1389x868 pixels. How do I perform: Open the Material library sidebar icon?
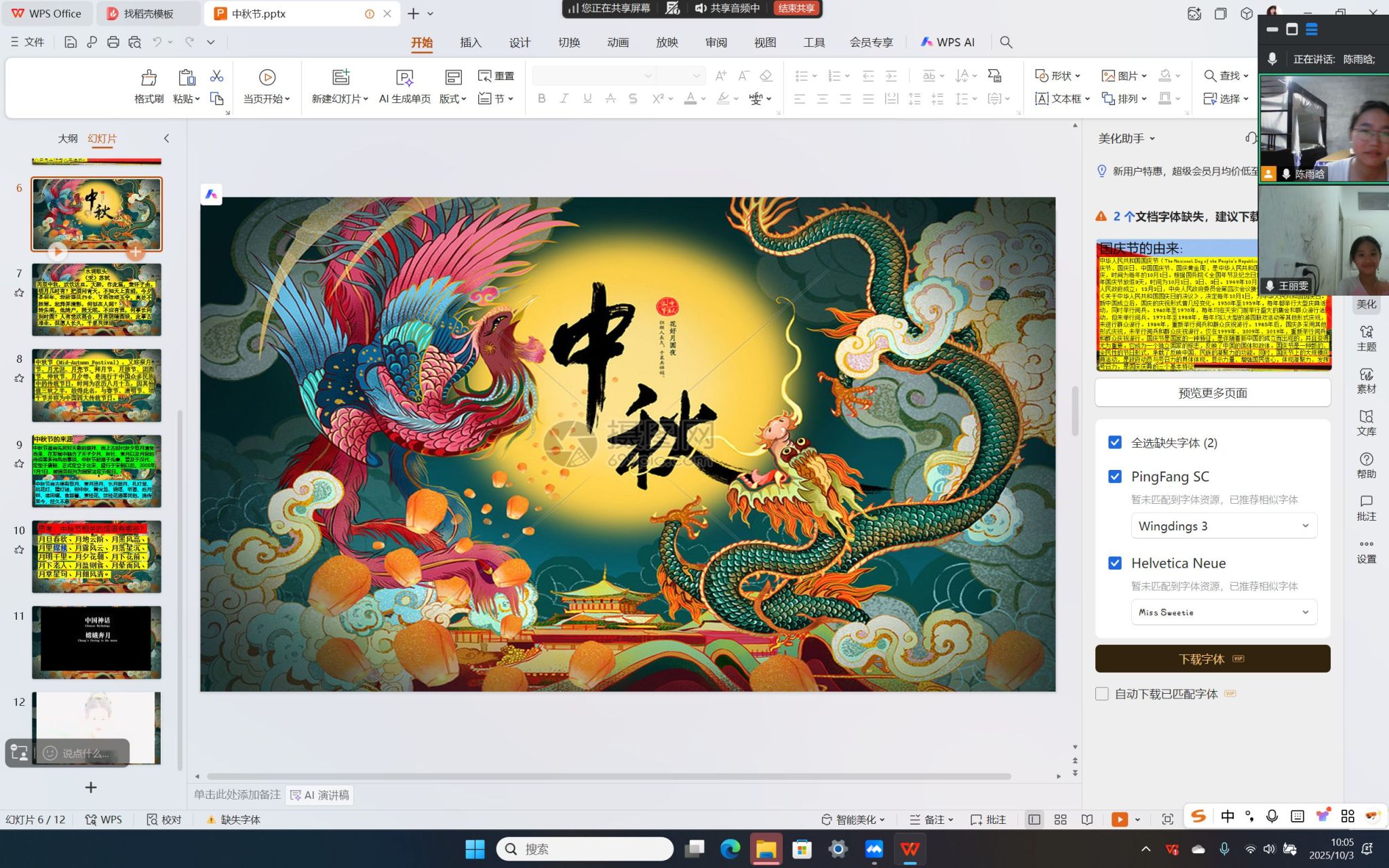pyautogui.click(x=1366, y=380)
